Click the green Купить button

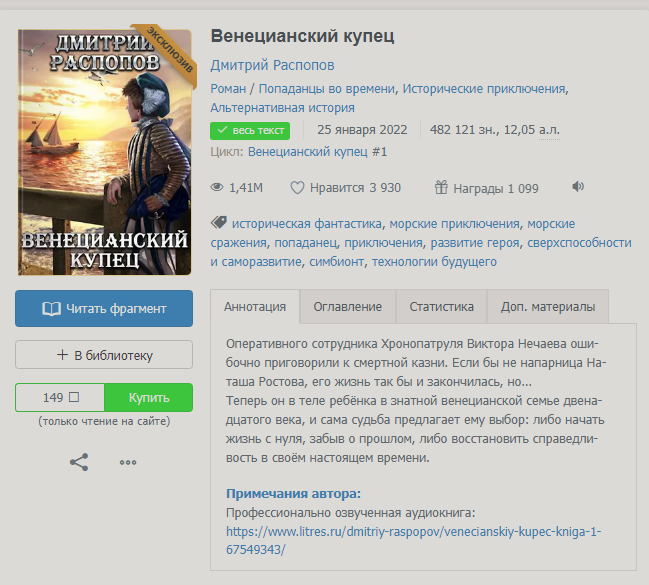click(x=149, y=397)
